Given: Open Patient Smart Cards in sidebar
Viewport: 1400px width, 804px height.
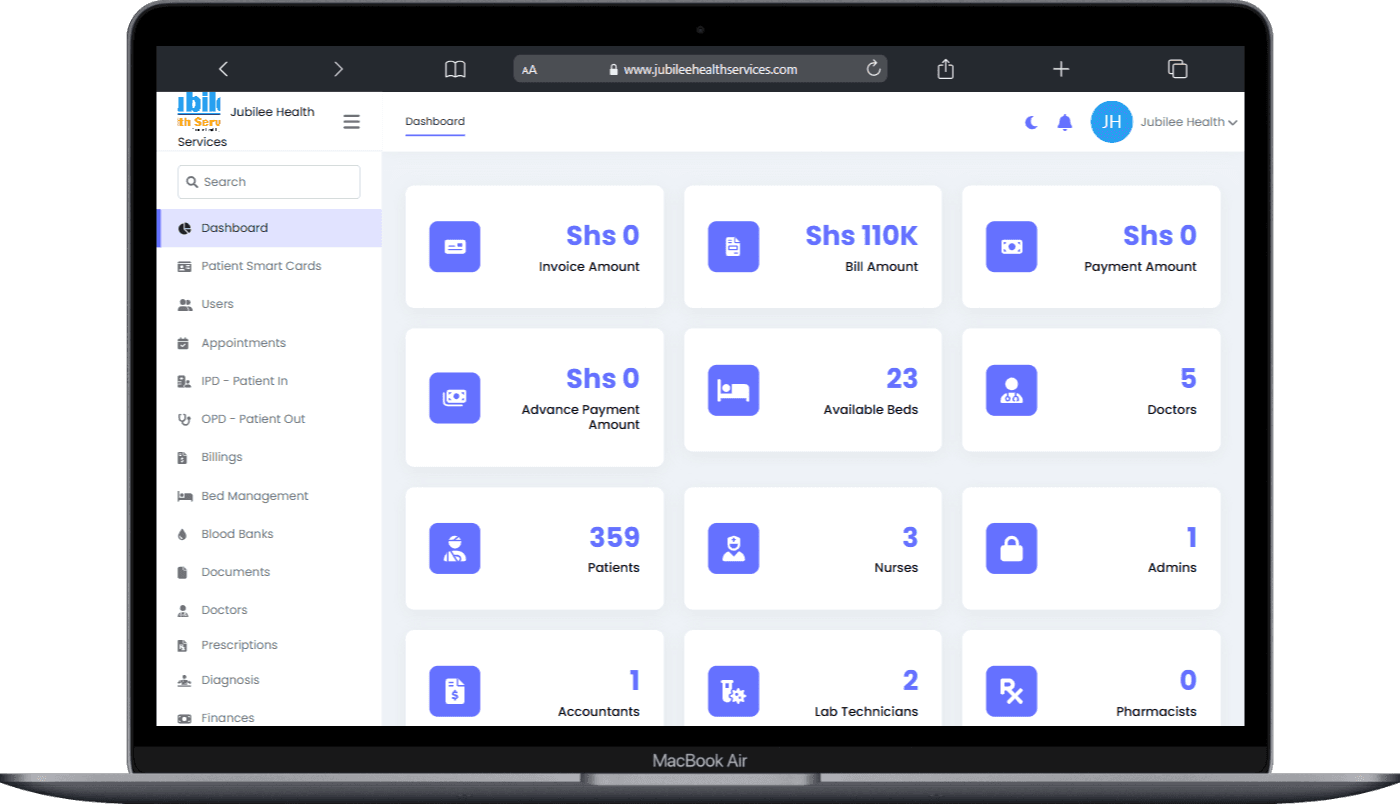Looking at the screenshot, I should click(x=261, y=266).
